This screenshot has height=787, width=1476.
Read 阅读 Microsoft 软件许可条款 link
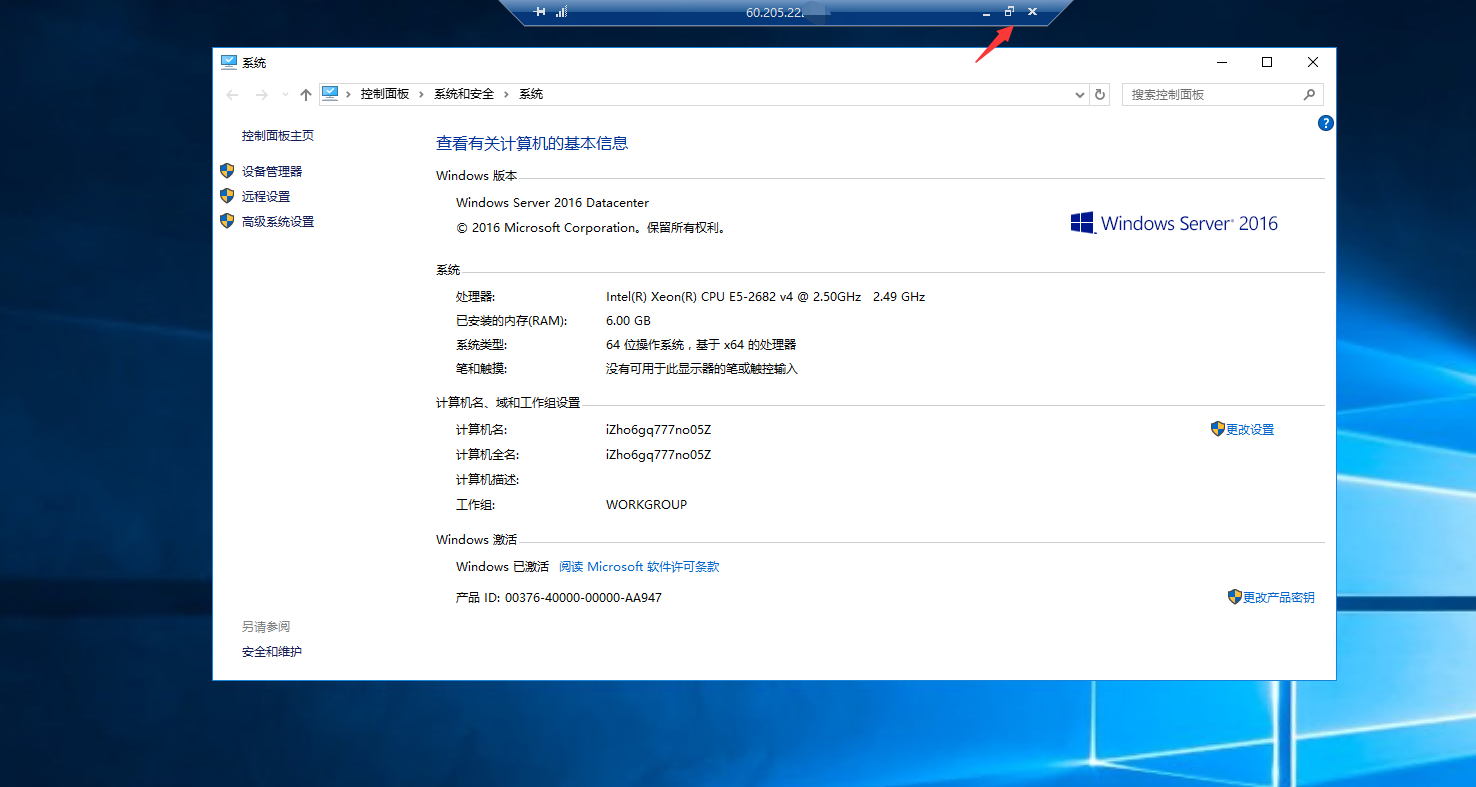click(x=639, y=567)
